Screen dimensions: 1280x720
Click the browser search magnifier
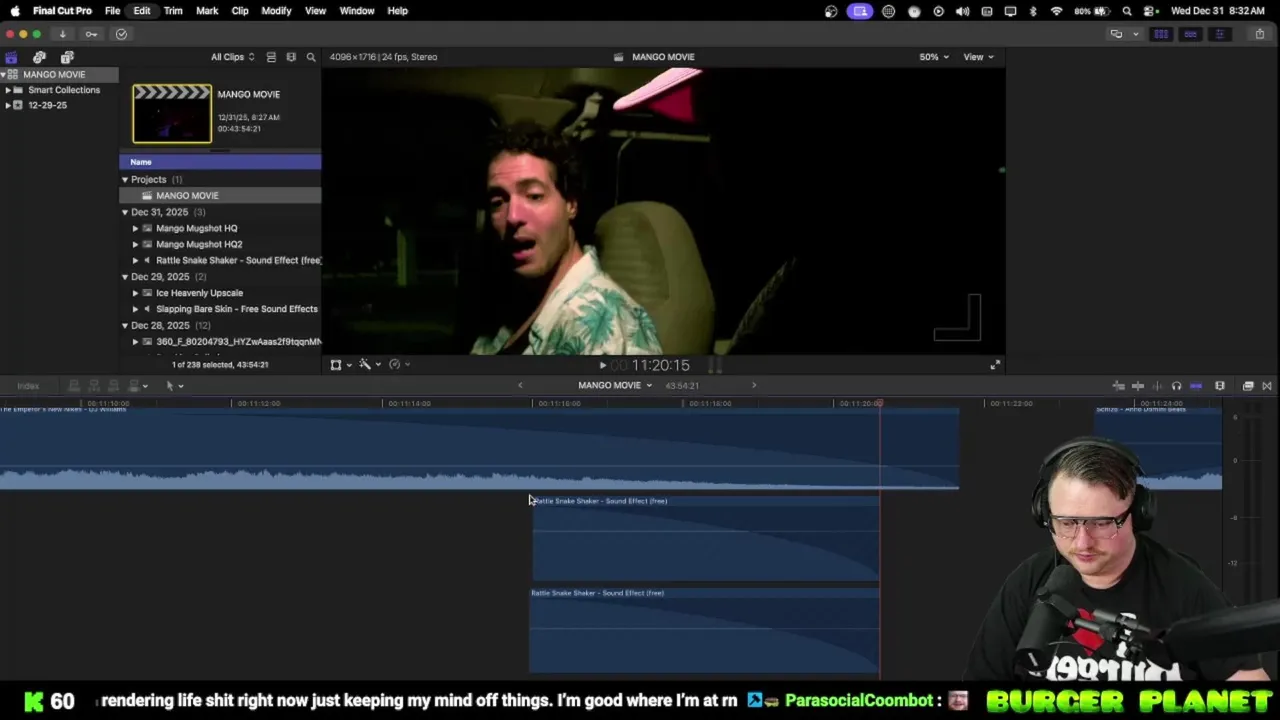tap(311, 57)
